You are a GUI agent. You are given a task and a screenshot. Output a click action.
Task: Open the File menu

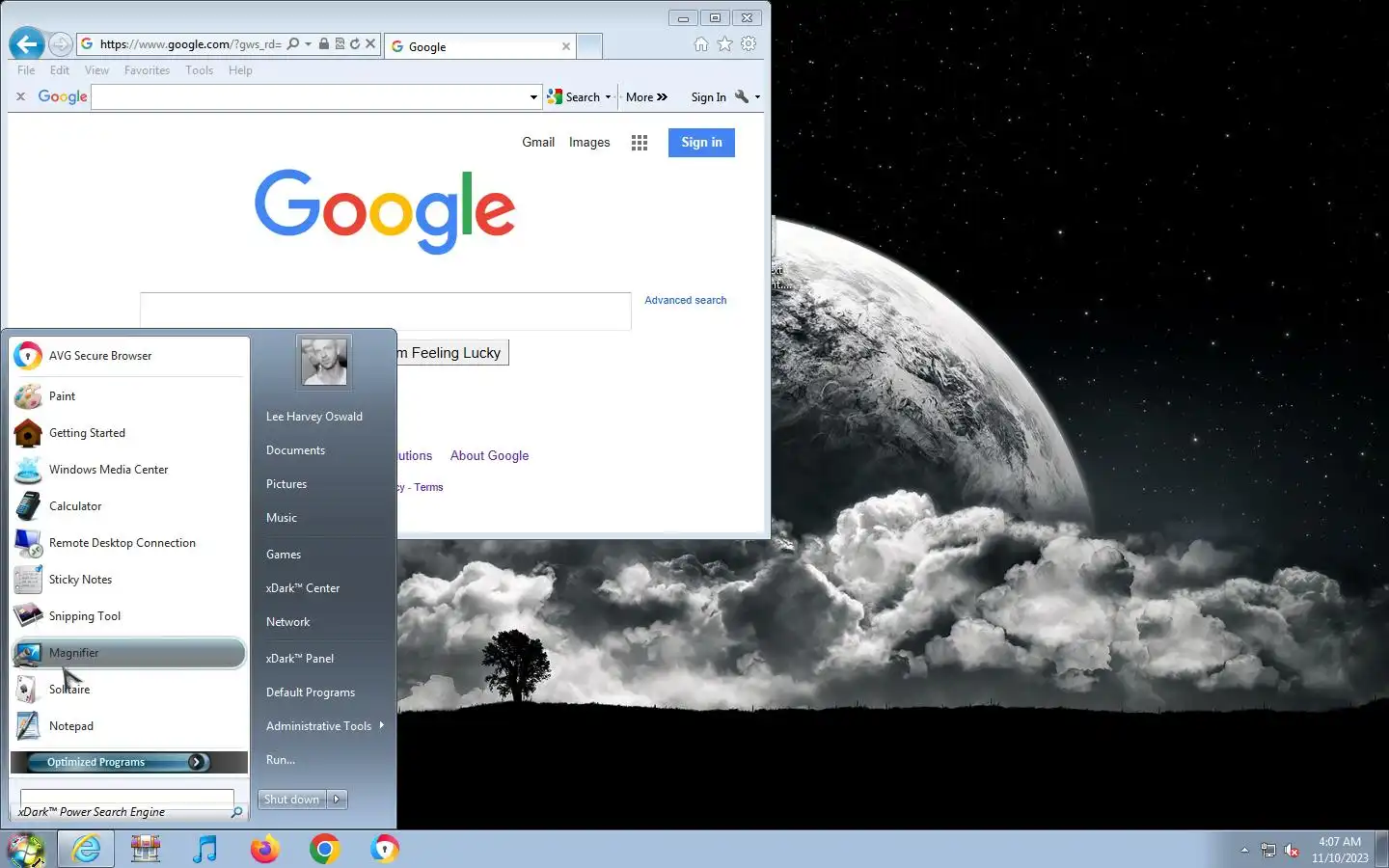point(26,70)
